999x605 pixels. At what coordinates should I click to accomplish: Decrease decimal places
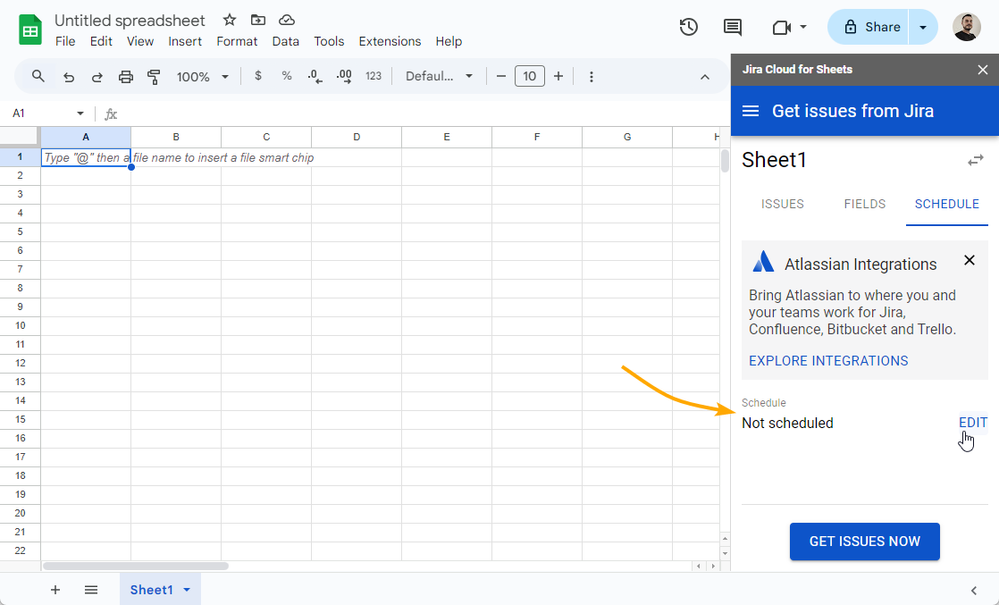point(315,76)
